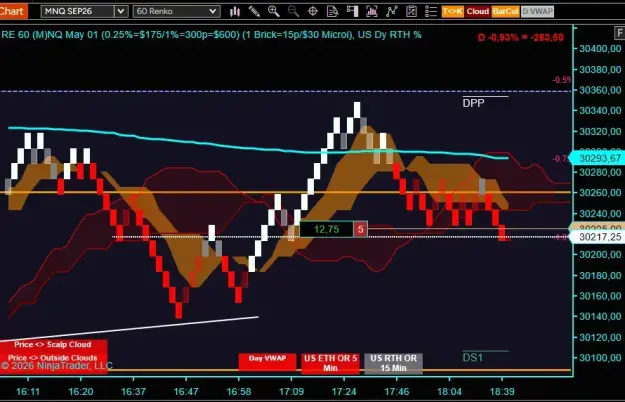The width and height of the screenshot is (625, 402).
Task: Click the zoom in magnifier
Action: point(273,12)
